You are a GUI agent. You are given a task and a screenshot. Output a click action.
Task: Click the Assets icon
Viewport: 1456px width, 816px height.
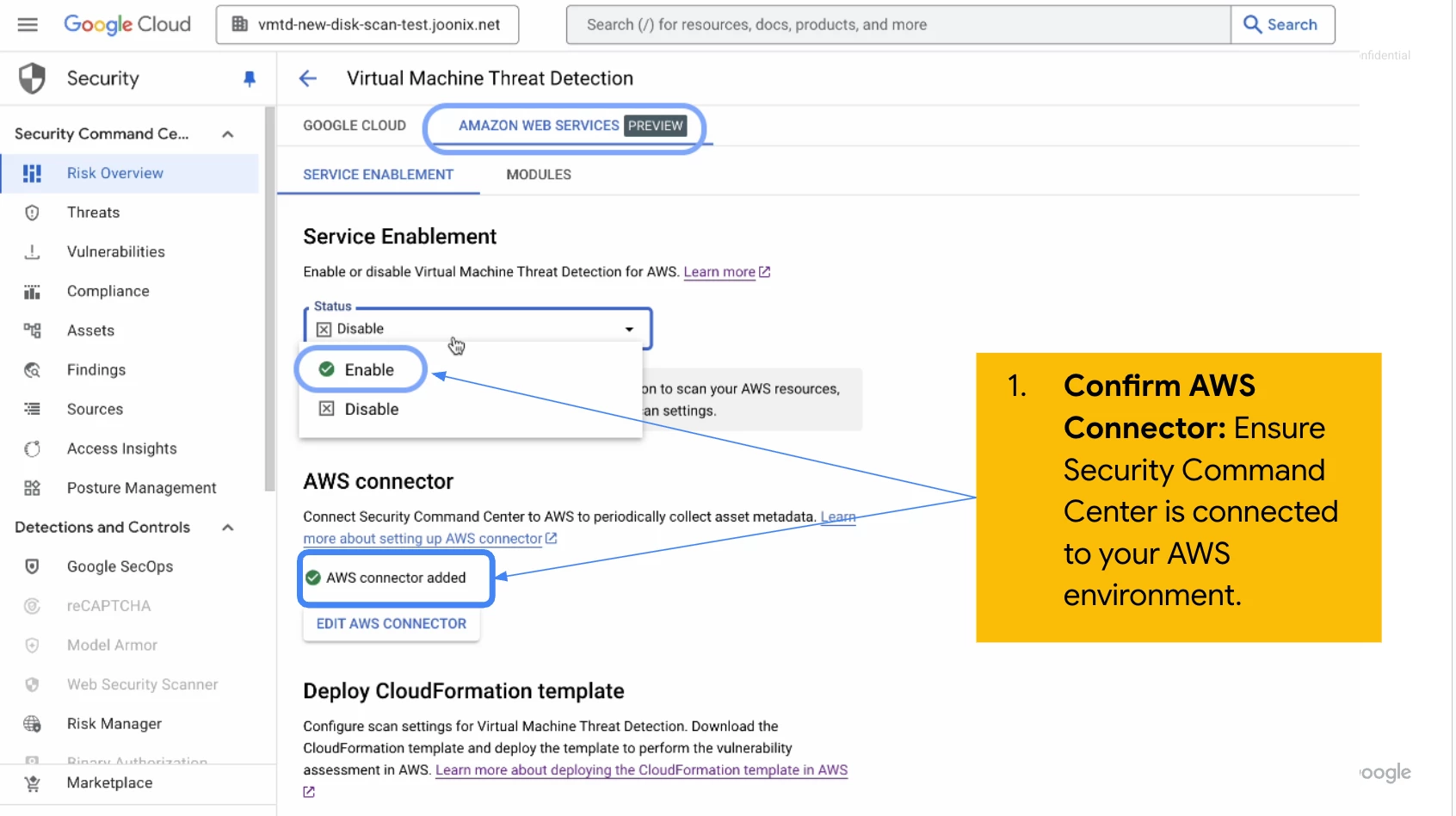(32, 331)
